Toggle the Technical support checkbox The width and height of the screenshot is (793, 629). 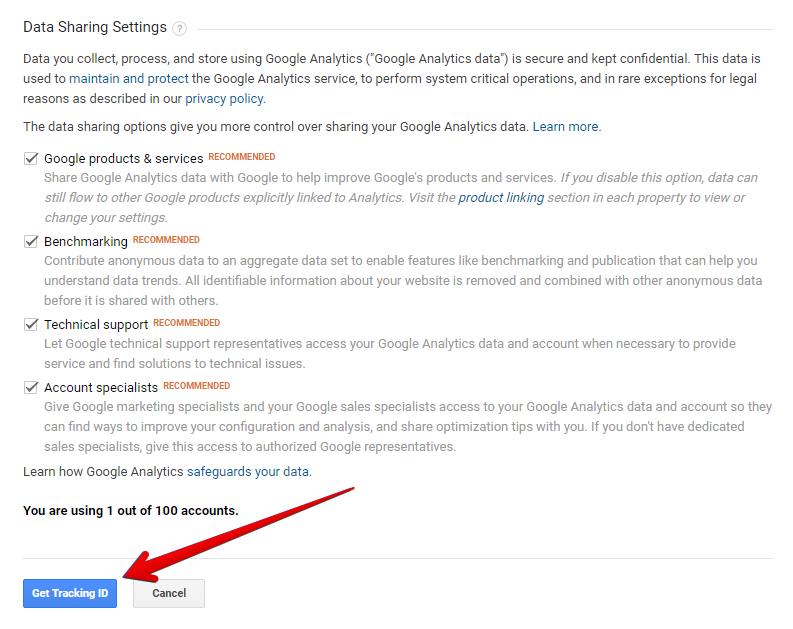coord(31,325)
